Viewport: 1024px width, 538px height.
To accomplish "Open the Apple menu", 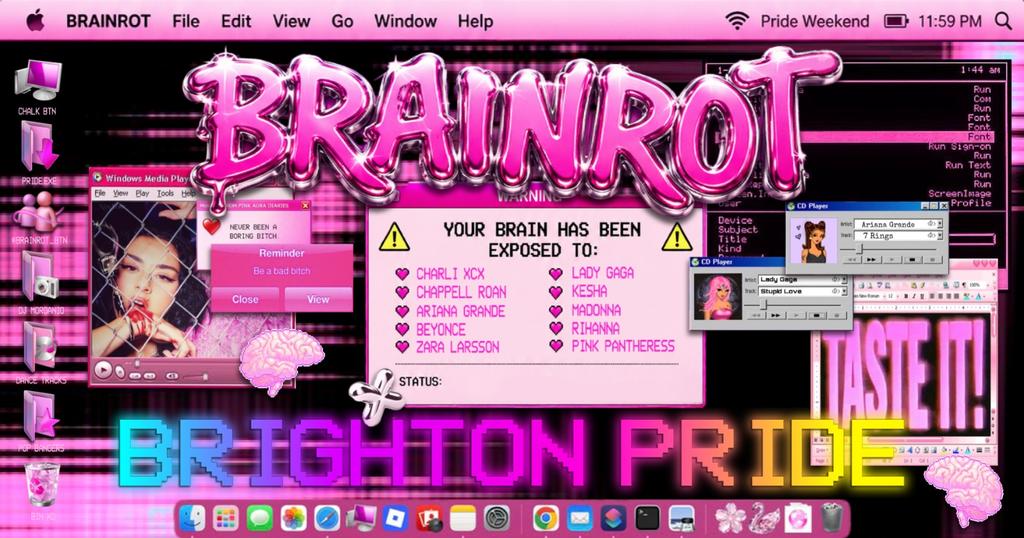I will (35, 21).
